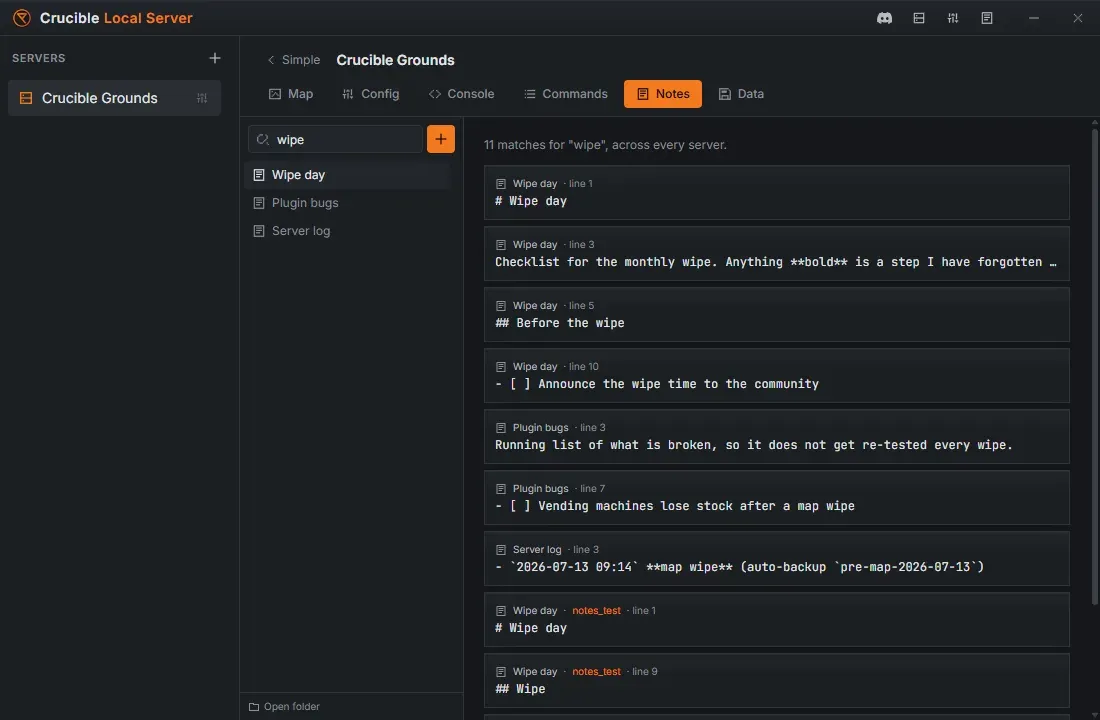Click the notes document icon in title bar
The width and height of the screenshot is (1100, 720).
coord(986,18)
